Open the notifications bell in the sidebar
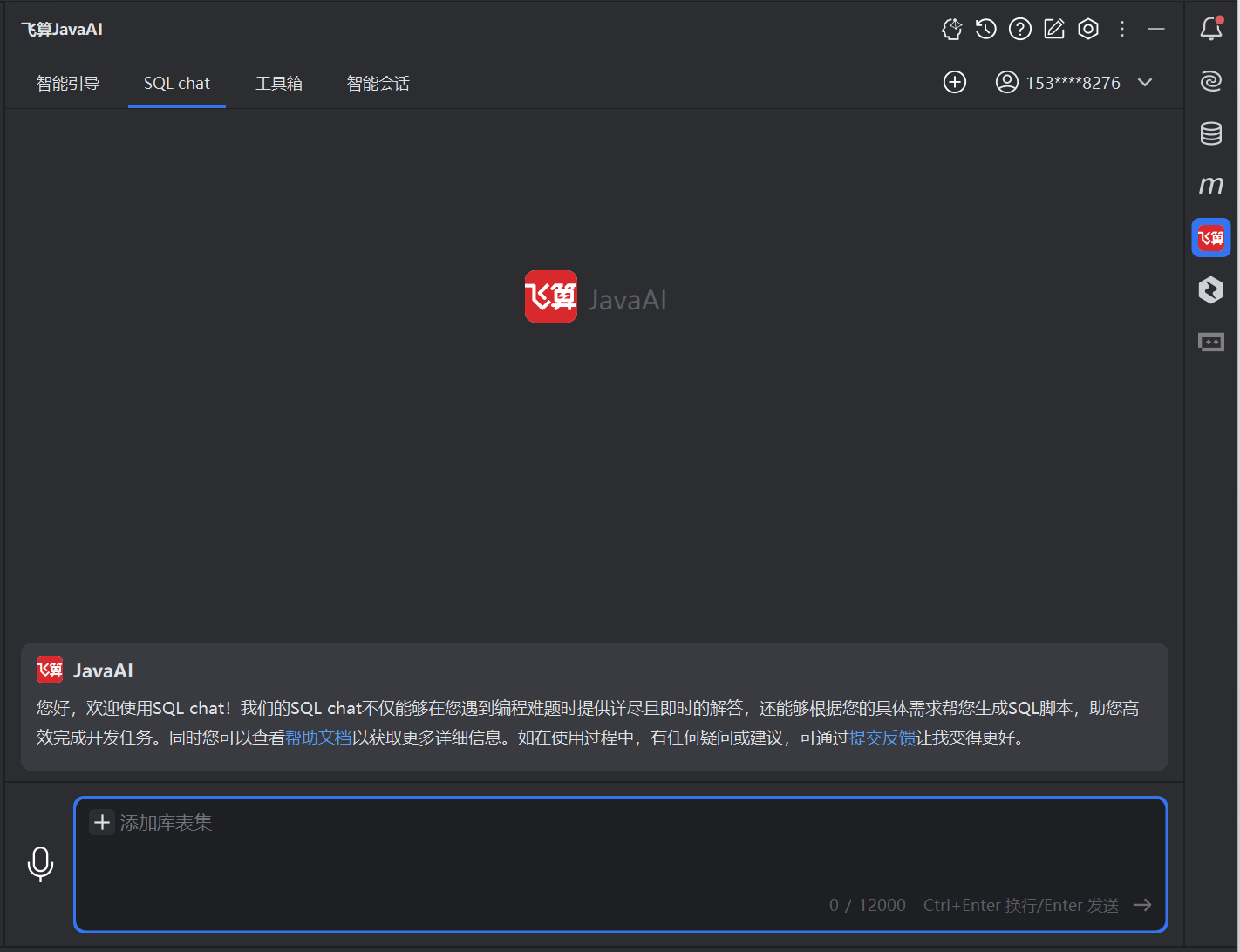Screen dimensions: 1240x952 [x=1211, y=29]
